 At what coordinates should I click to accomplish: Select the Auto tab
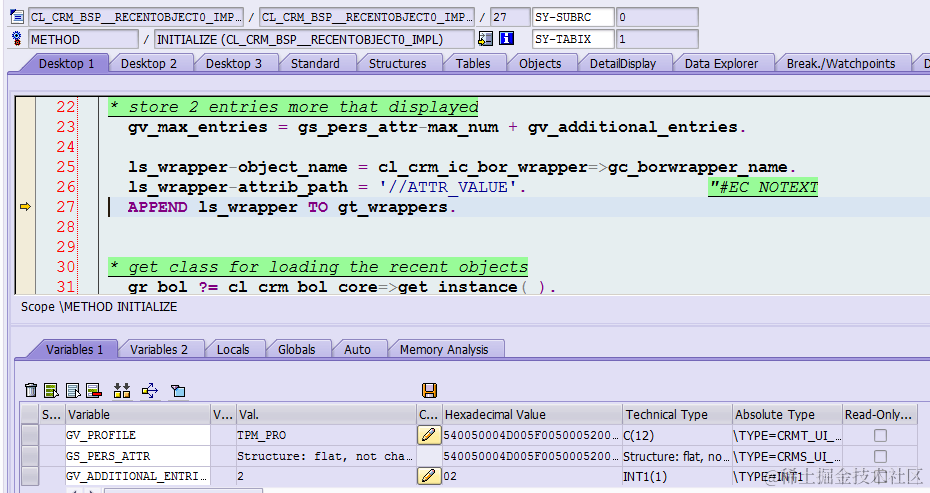(357, 349)
